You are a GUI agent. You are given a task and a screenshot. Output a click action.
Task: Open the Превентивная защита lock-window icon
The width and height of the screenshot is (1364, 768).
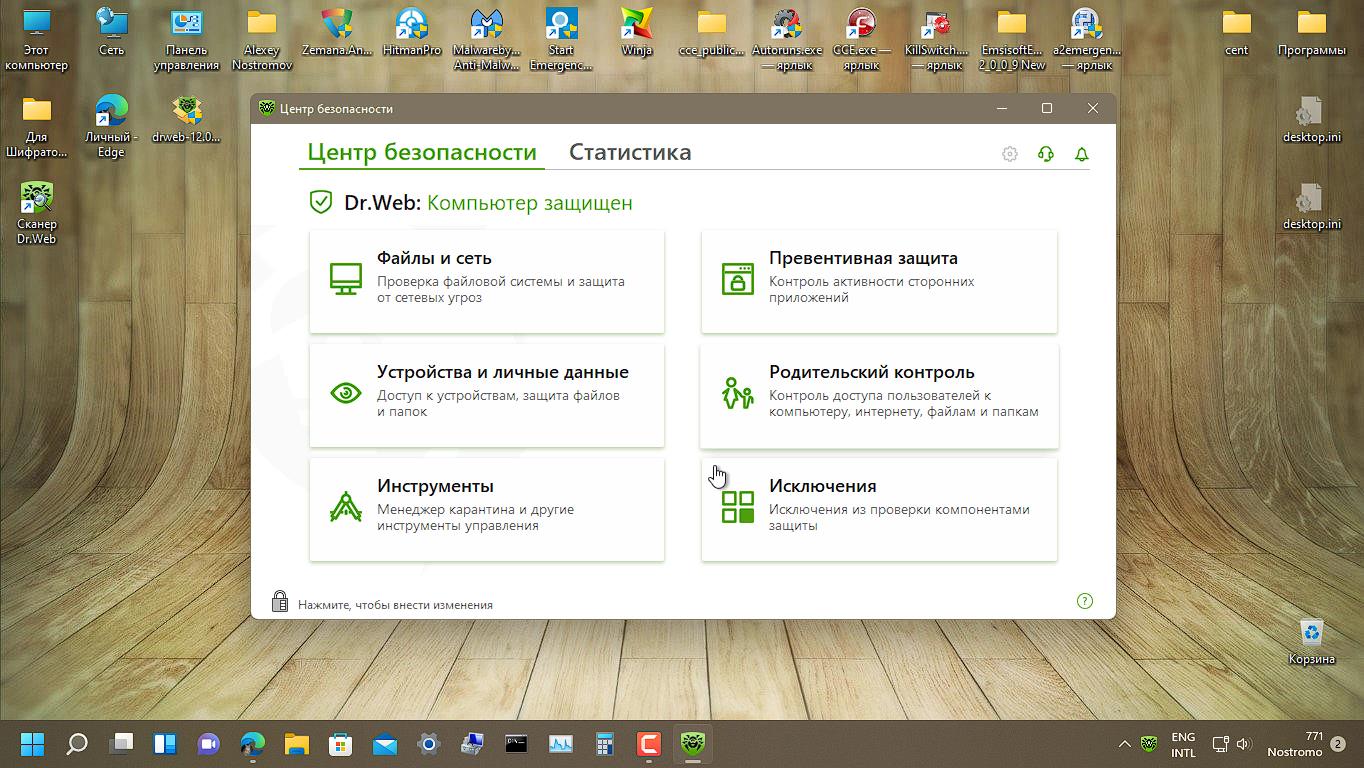tap(738, 278)
